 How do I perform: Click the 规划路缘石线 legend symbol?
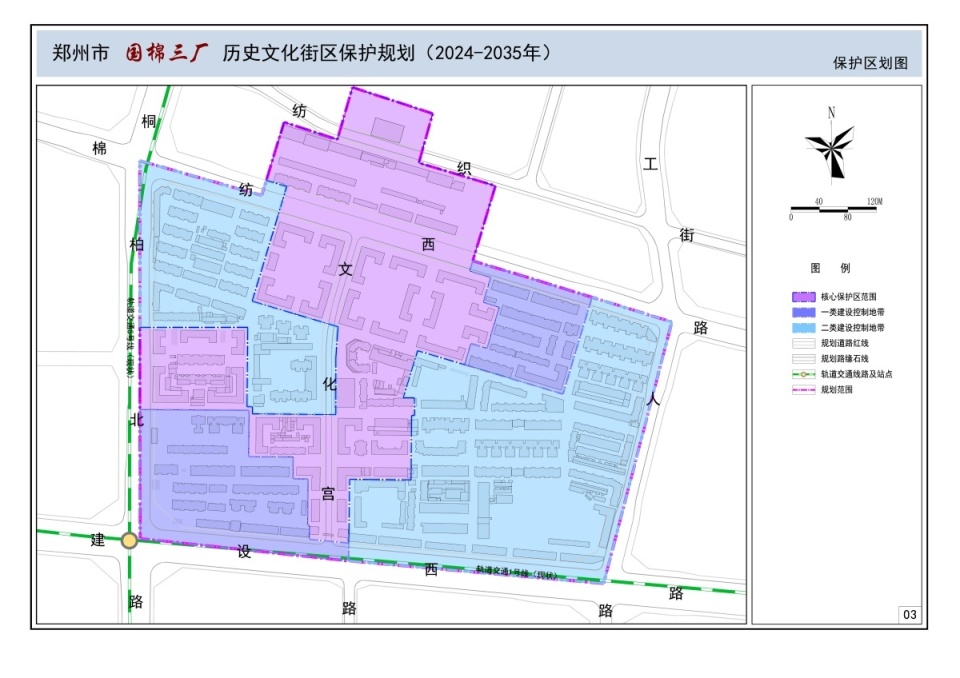click(x=803, y=358)
